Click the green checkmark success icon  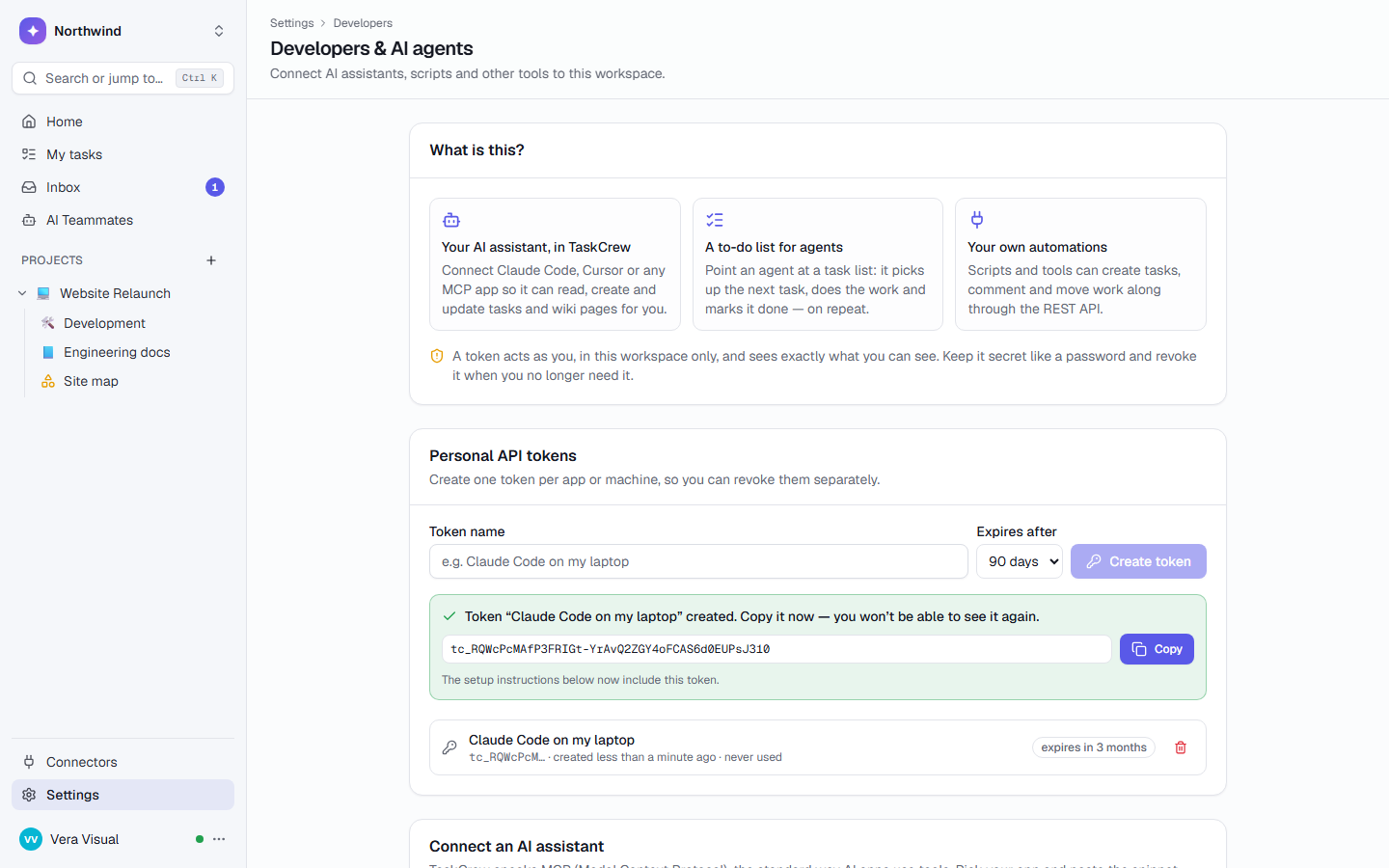[x=449, y=616]
